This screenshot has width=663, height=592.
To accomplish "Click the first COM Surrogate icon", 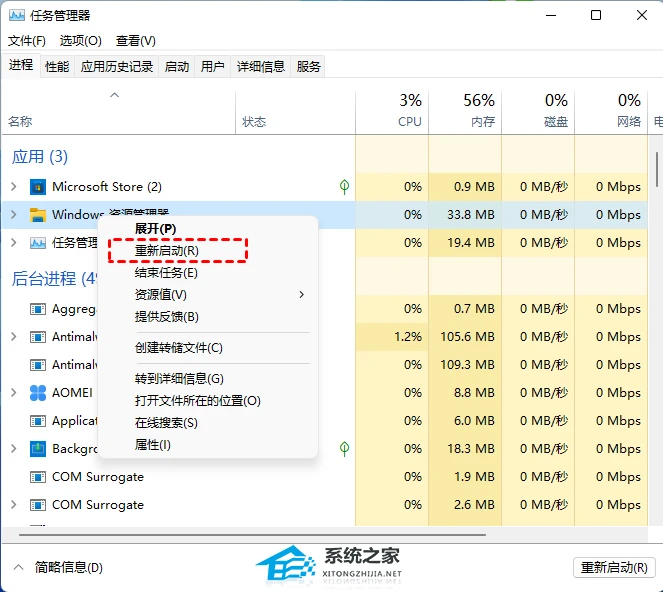I will [x=38, y=477].
